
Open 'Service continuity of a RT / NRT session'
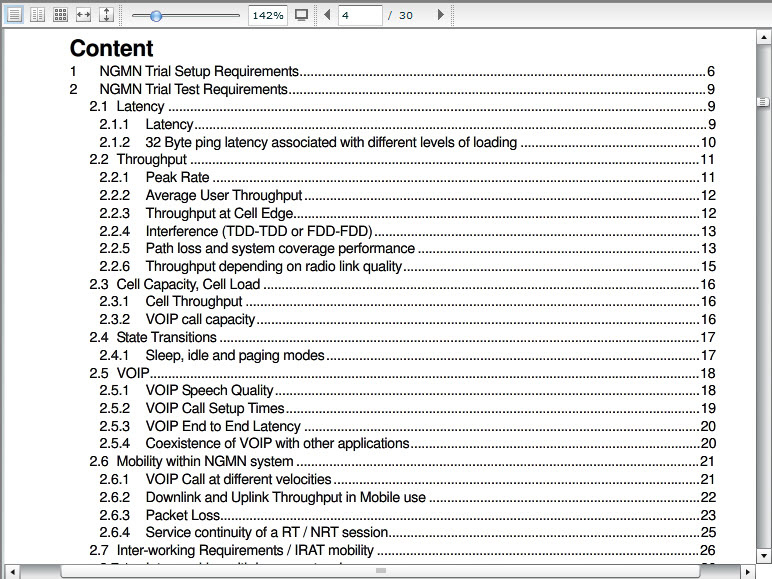[x=407, y=532]
